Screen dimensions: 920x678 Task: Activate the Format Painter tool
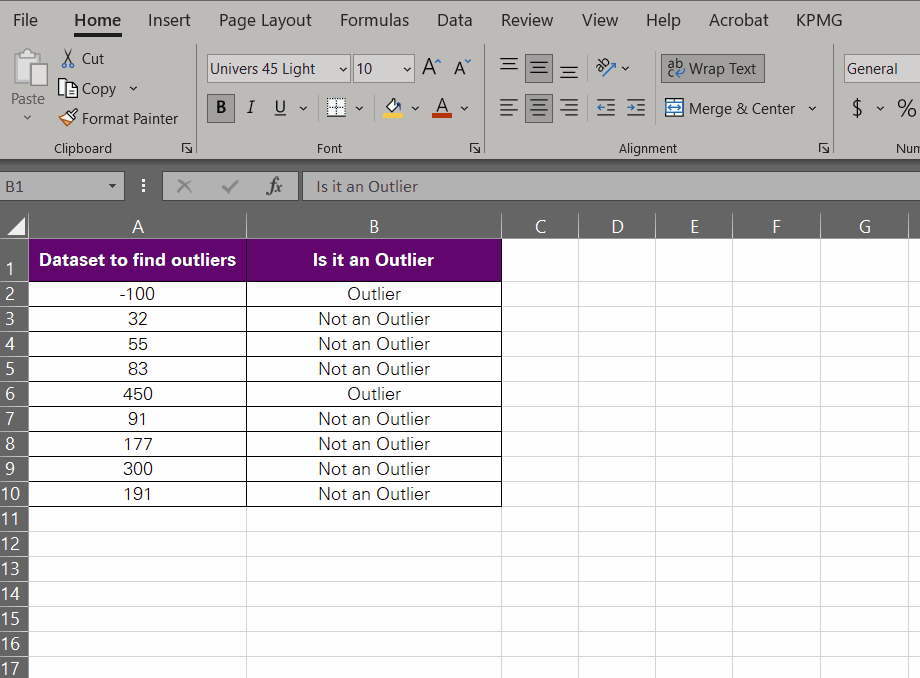coord(117,118)
